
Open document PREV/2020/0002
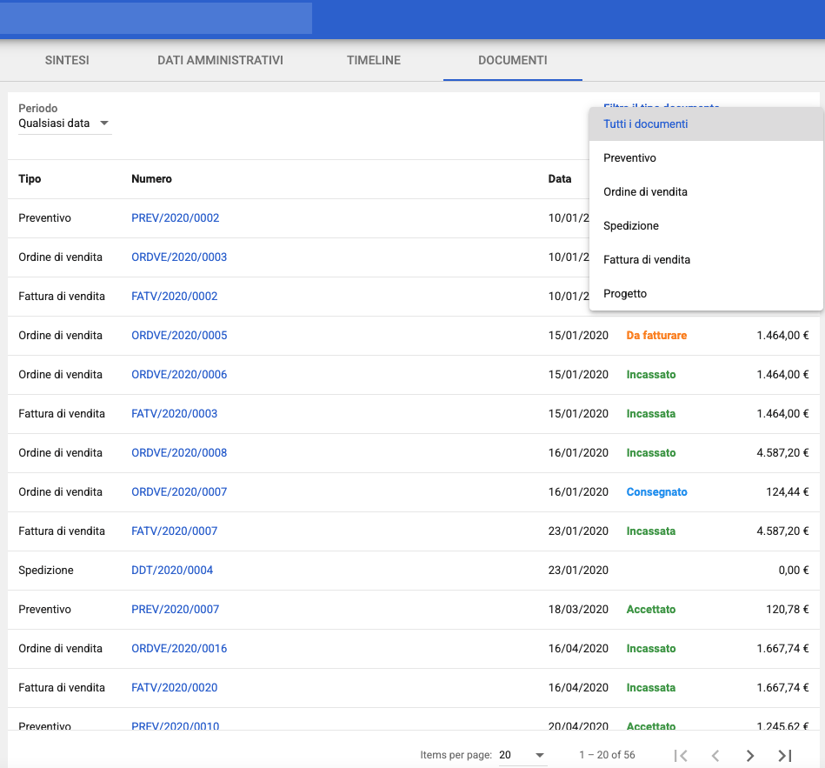pyautogui.click(x=175, y=218)
